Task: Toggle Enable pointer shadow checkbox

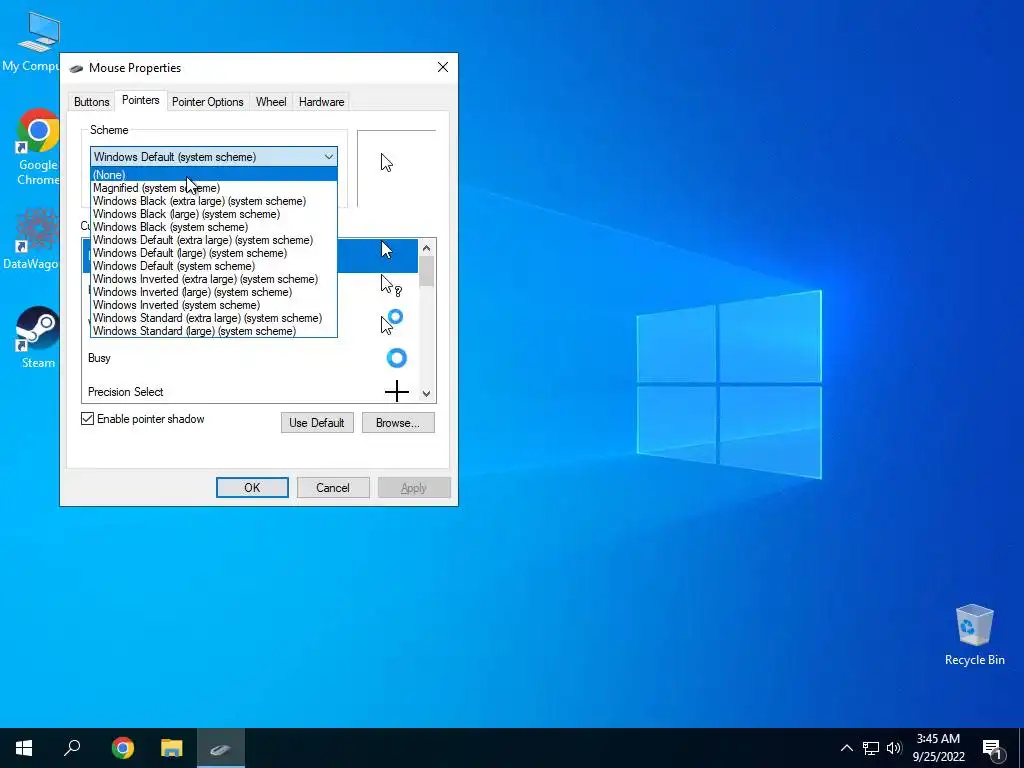Action: [x=88, y=419]
